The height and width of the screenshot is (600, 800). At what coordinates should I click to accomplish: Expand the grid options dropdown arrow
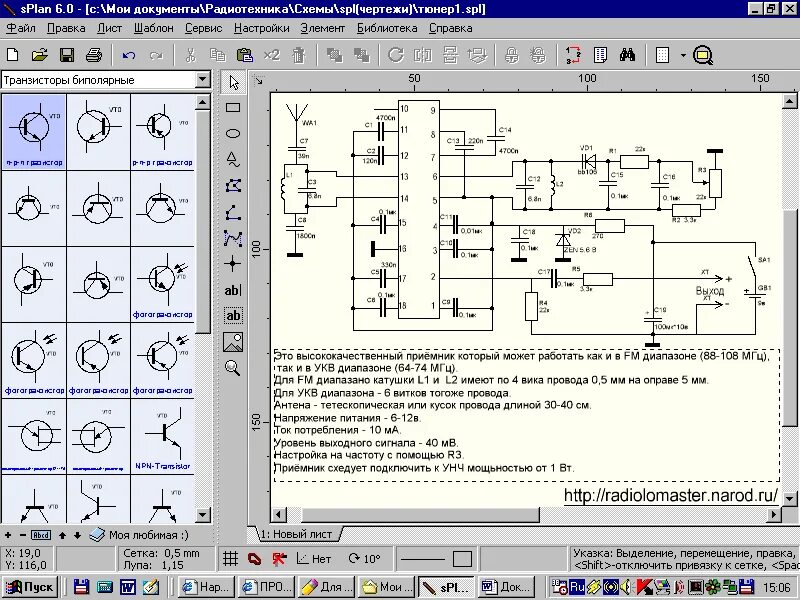683,55
